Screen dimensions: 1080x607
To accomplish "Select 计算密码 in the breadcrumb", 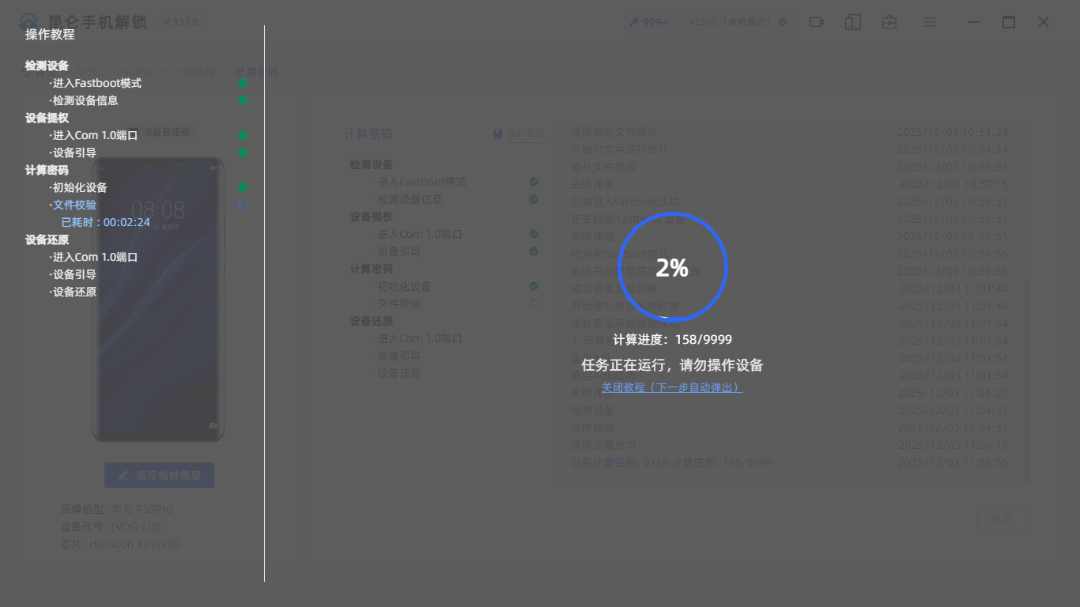I will click(256, 72).
